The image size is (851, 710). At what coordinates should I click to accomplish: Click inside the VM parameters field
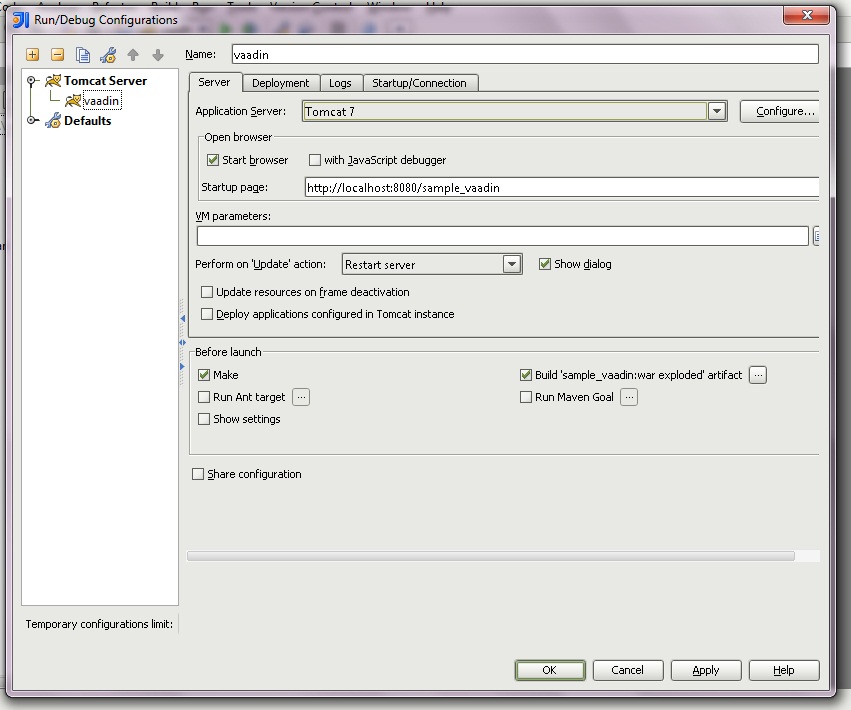pyautogui.click(x=500, y=236)
